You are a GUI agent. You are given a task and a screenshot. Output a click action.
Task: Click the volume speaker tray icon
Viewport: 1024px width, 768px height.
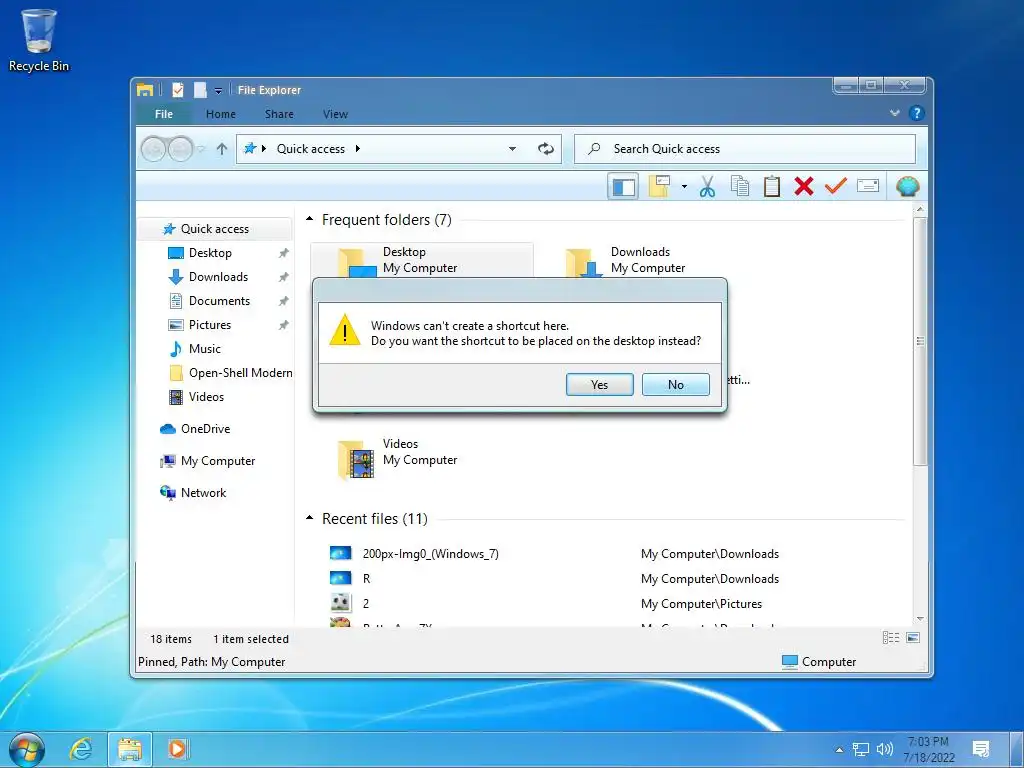pyautogui.click(x=885, y=749)
